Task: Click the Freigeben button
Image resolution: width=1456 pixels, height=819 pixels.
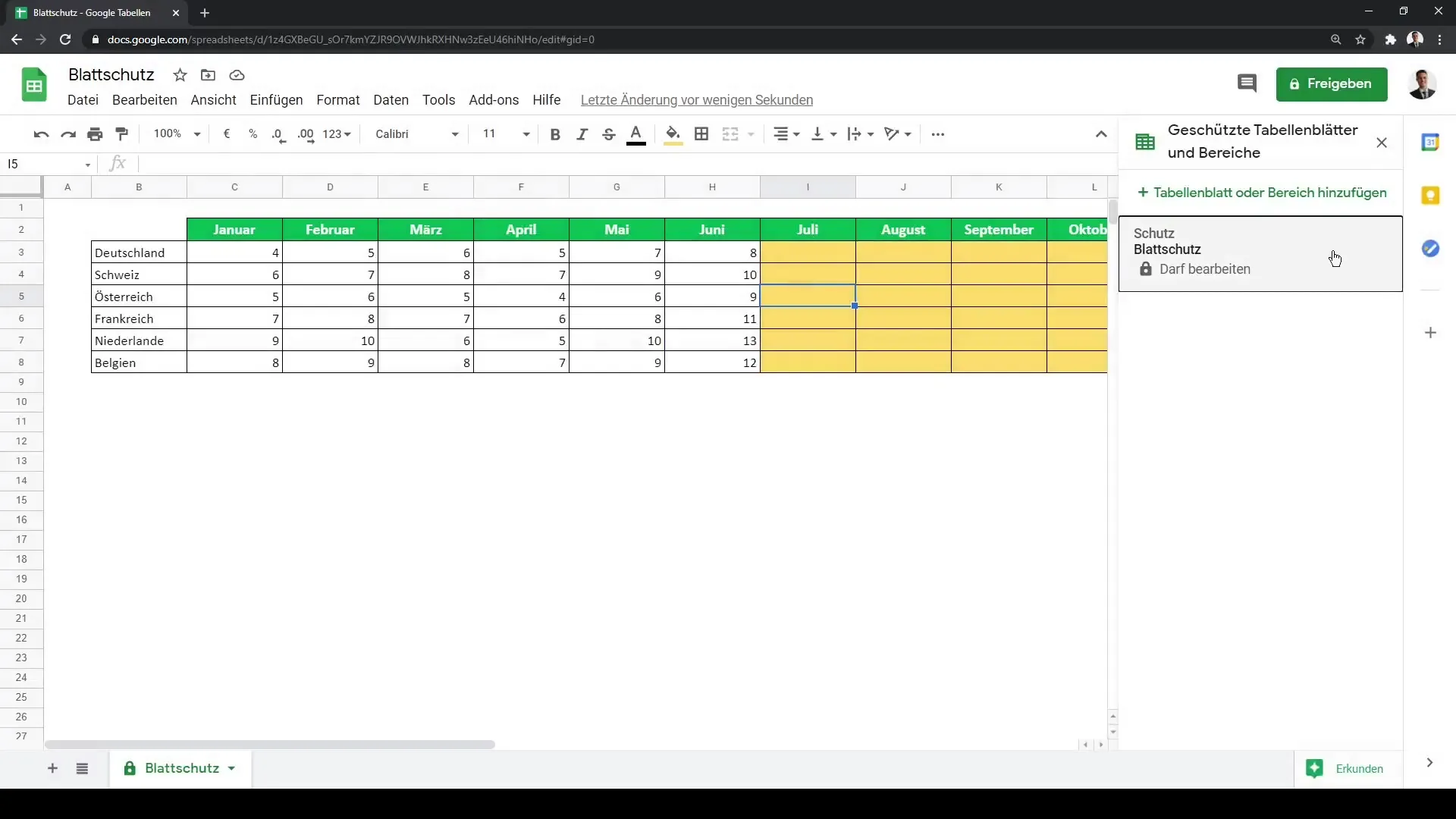Action: [1331, 83]
